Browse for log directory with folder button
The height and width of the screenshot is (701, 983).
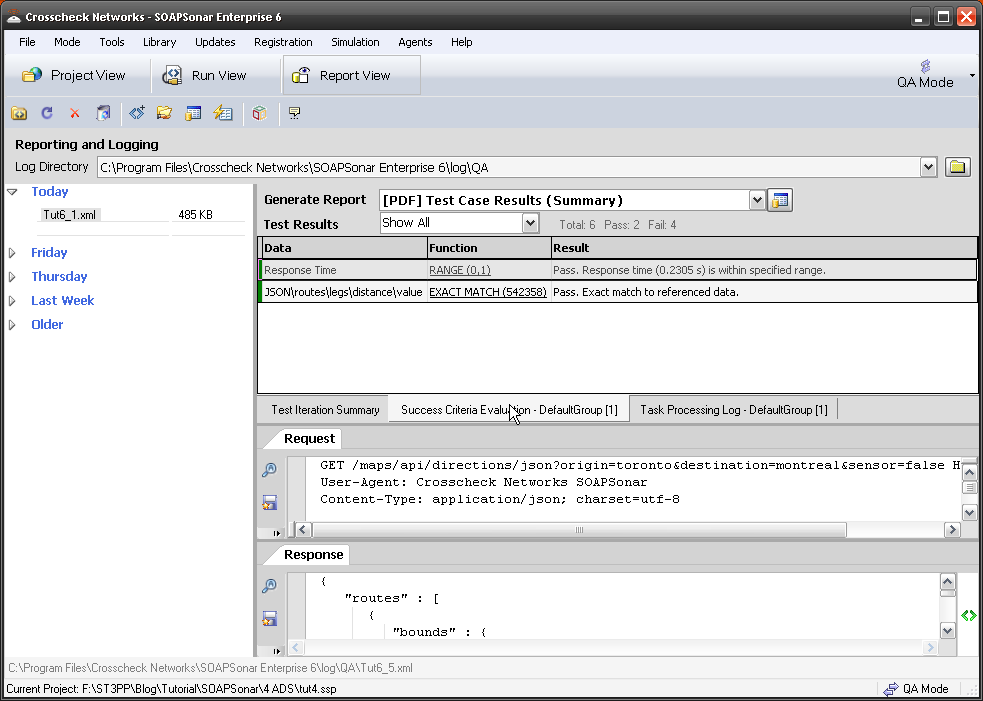click(x=957, y=167)
